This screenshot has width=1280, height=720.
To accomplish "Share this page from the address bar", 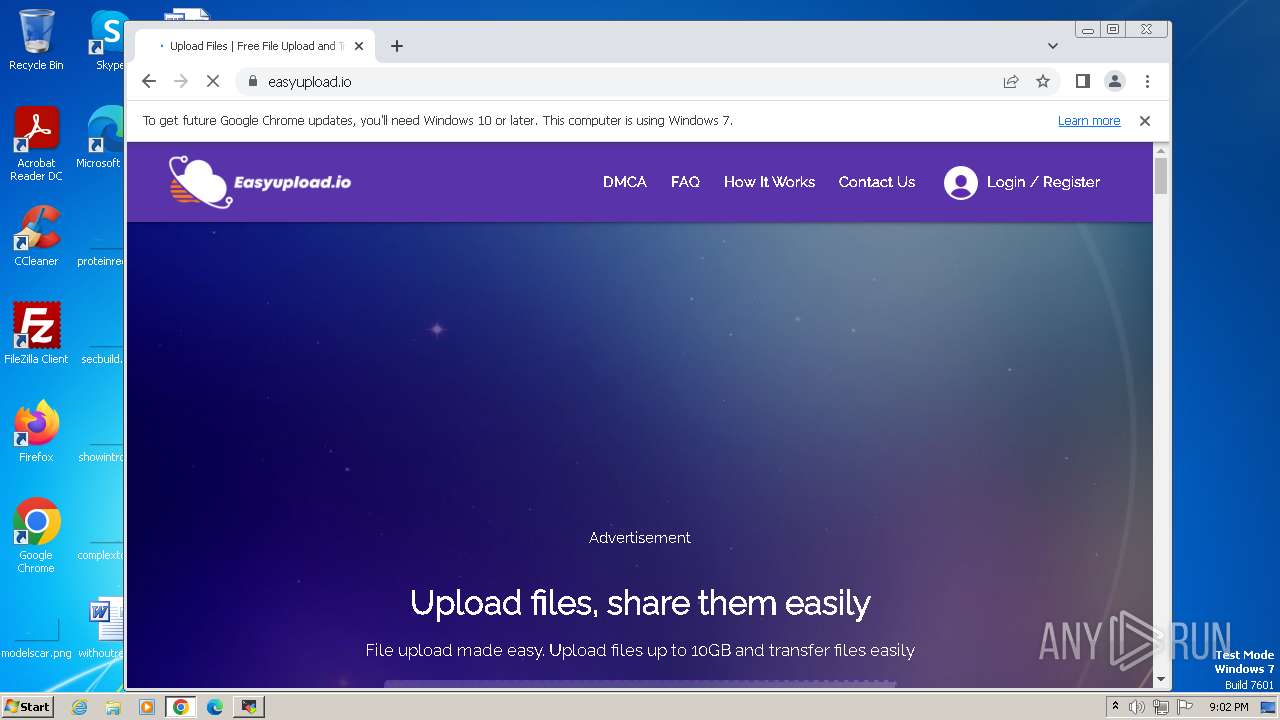I will 1011,82.
